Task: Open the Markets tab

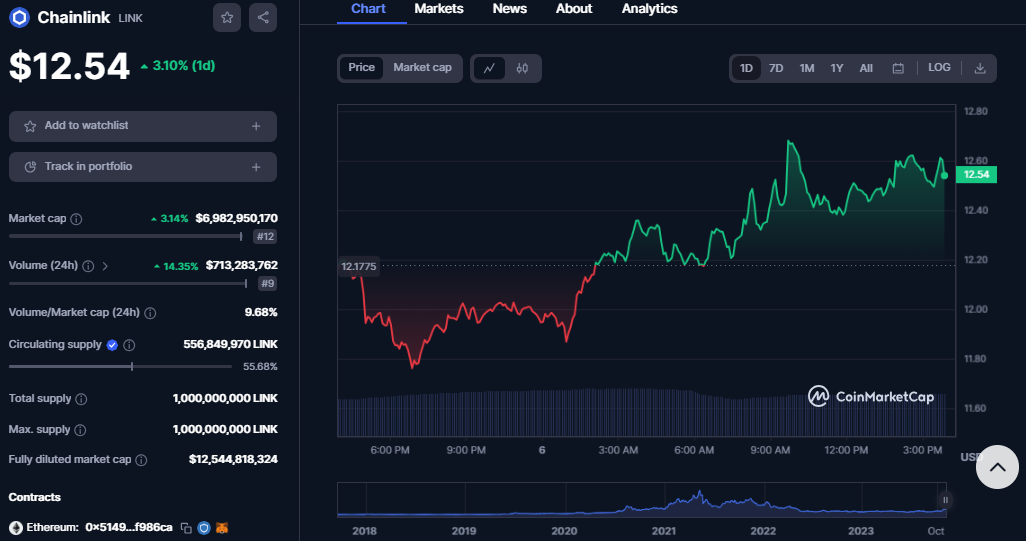Action: tap(438, 9)
